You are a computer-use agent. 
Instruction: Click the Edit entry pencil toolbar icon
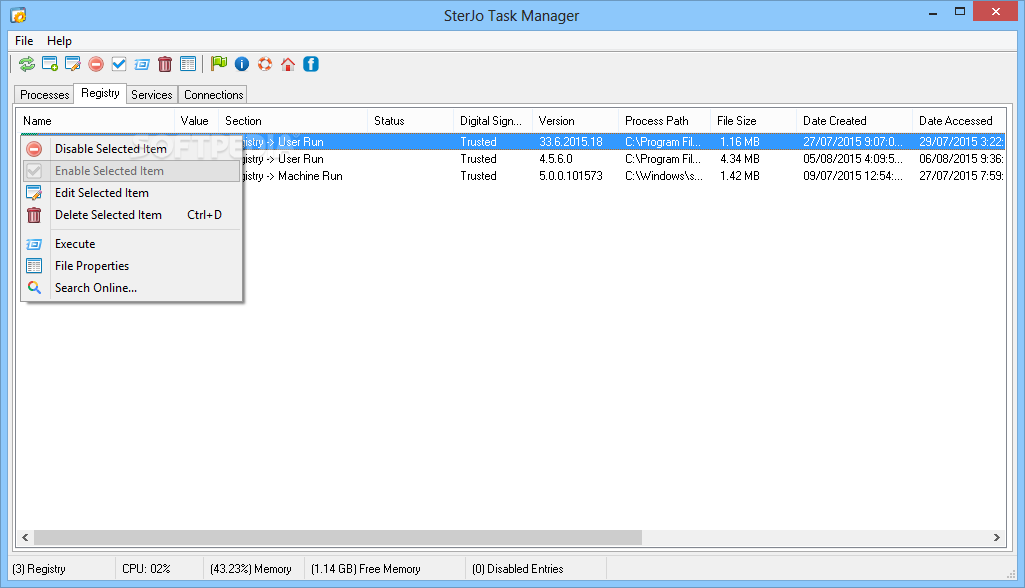[x=73, y=64]
